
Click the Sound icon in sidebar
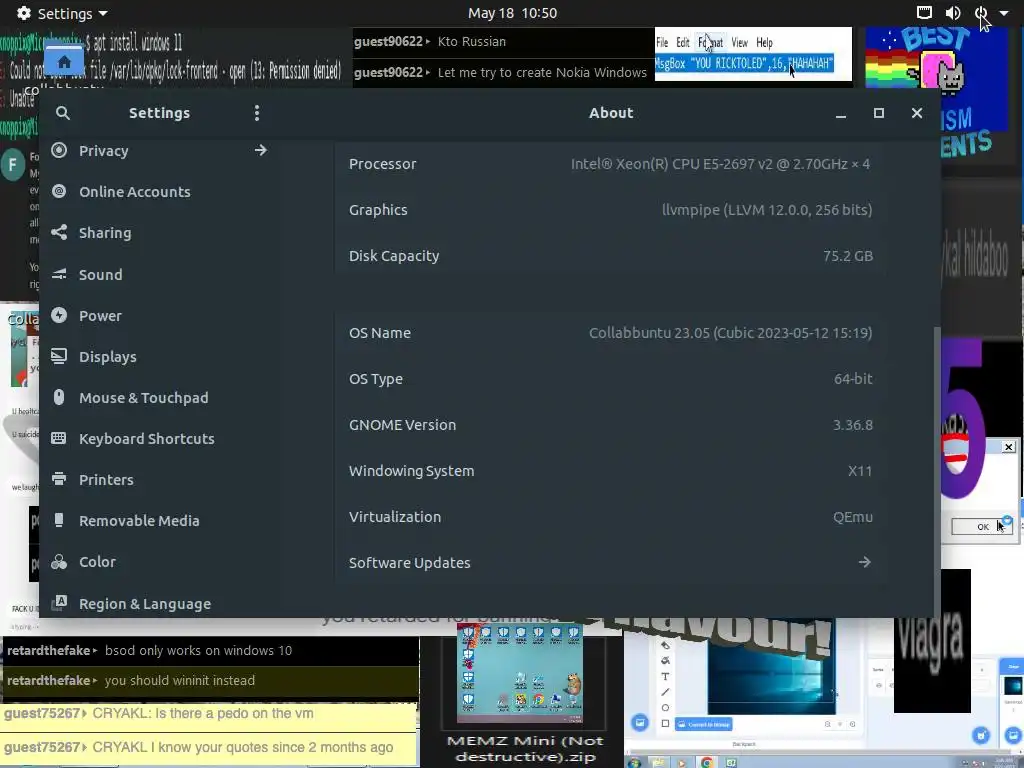click(59, 274)
